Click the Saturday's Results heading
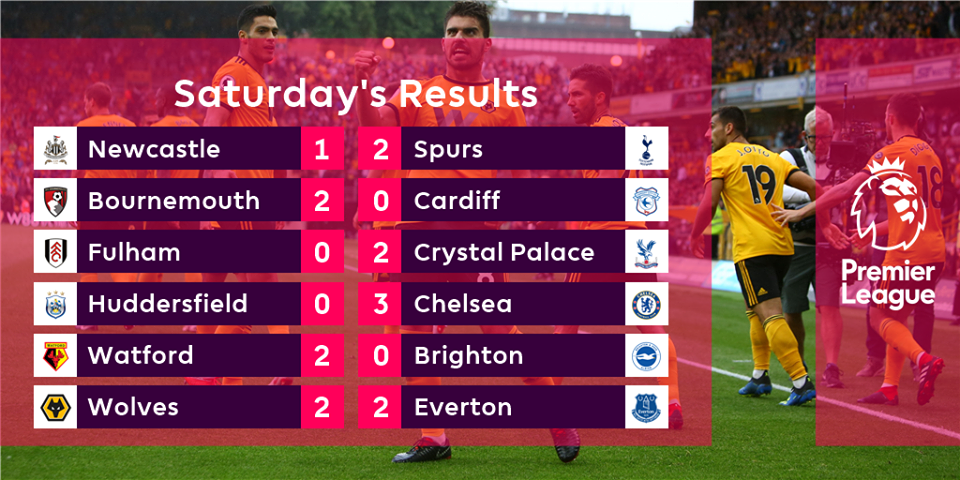The height and width of the screenshot is (480, 960). [356, 94]
